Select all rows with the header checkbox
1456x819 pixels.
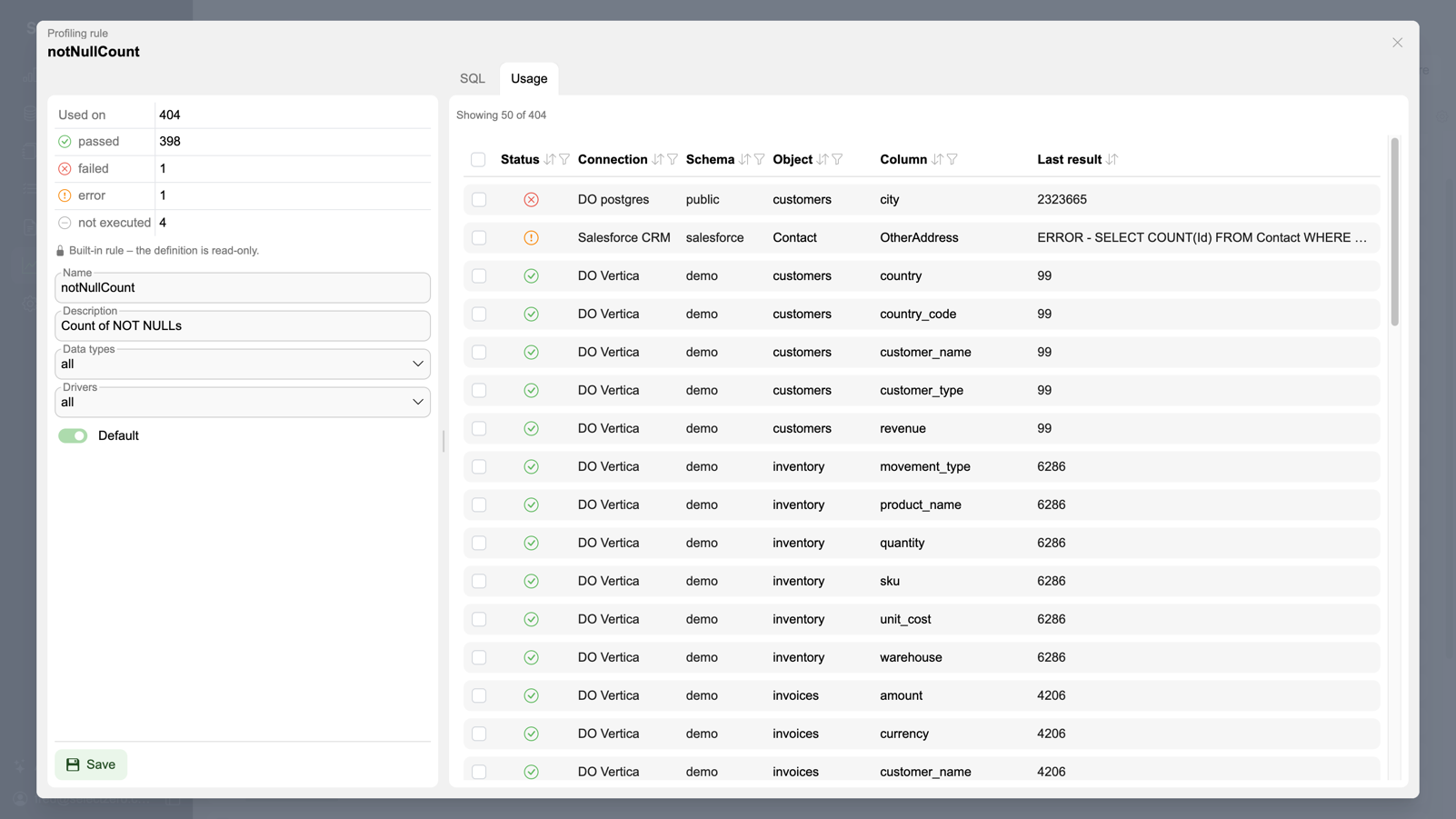pos(478,159)
